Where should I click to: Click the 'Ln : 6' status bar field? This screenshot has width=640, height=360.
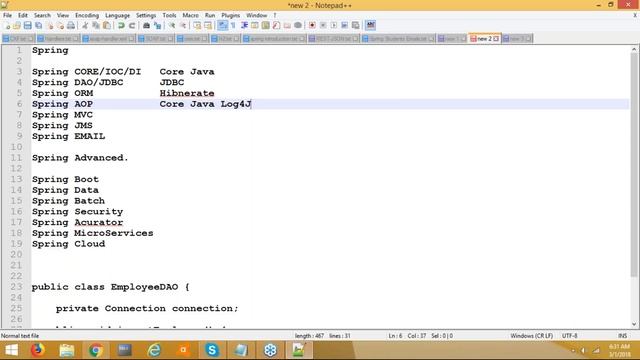(x=395, y=336)
